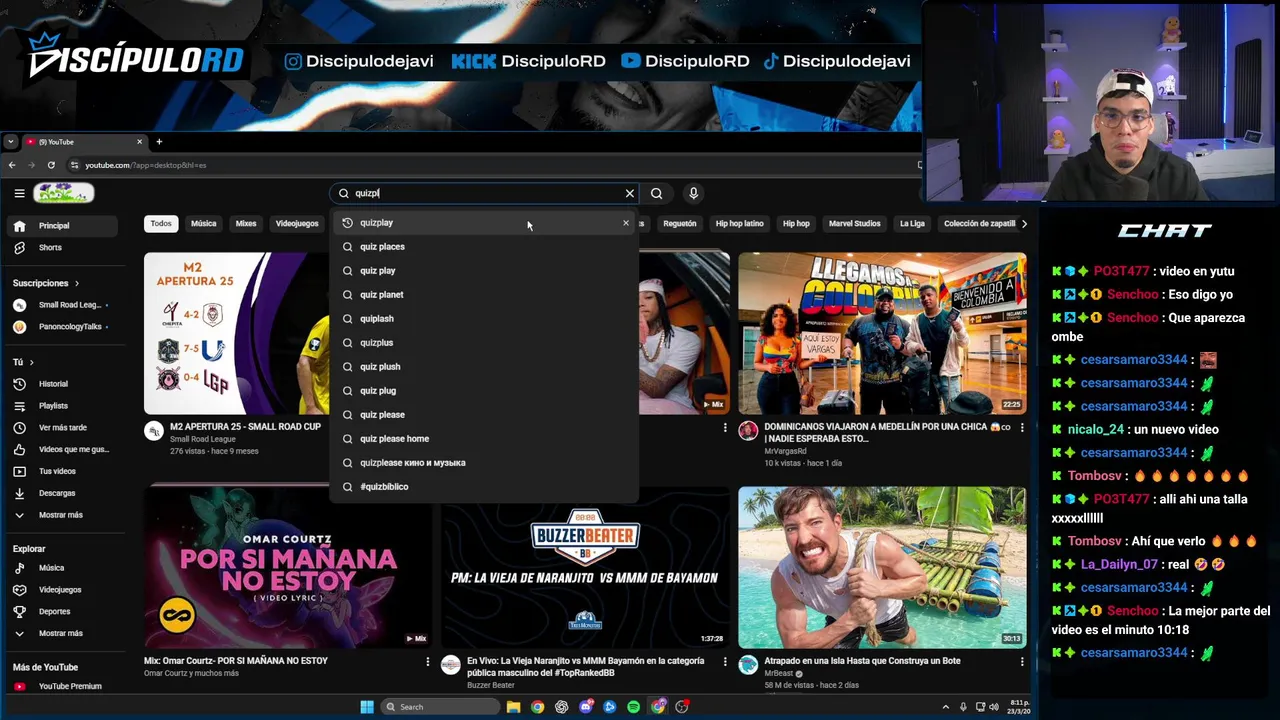Choose the 'quiz places' suggestion
Screen dimensions: 1280x720
coord(484,247)
